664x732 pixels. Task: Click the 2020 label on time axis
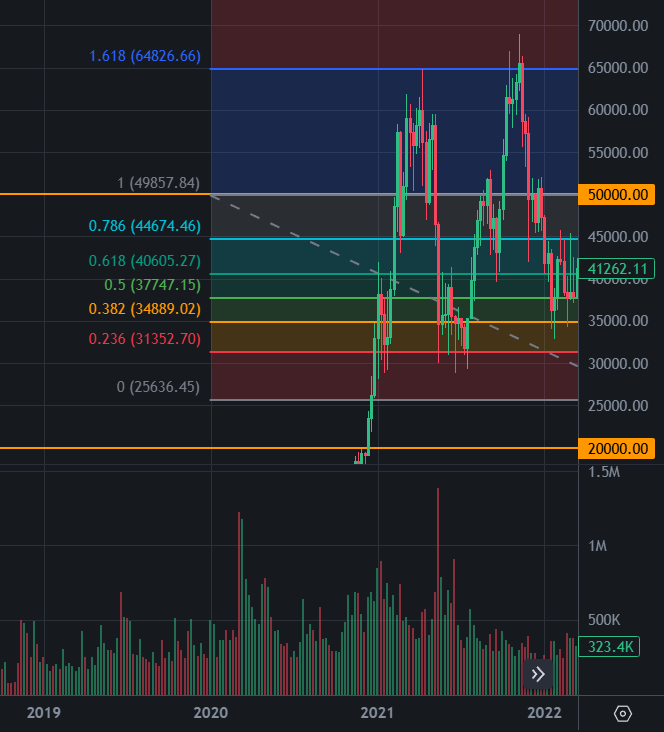[211, 713]
